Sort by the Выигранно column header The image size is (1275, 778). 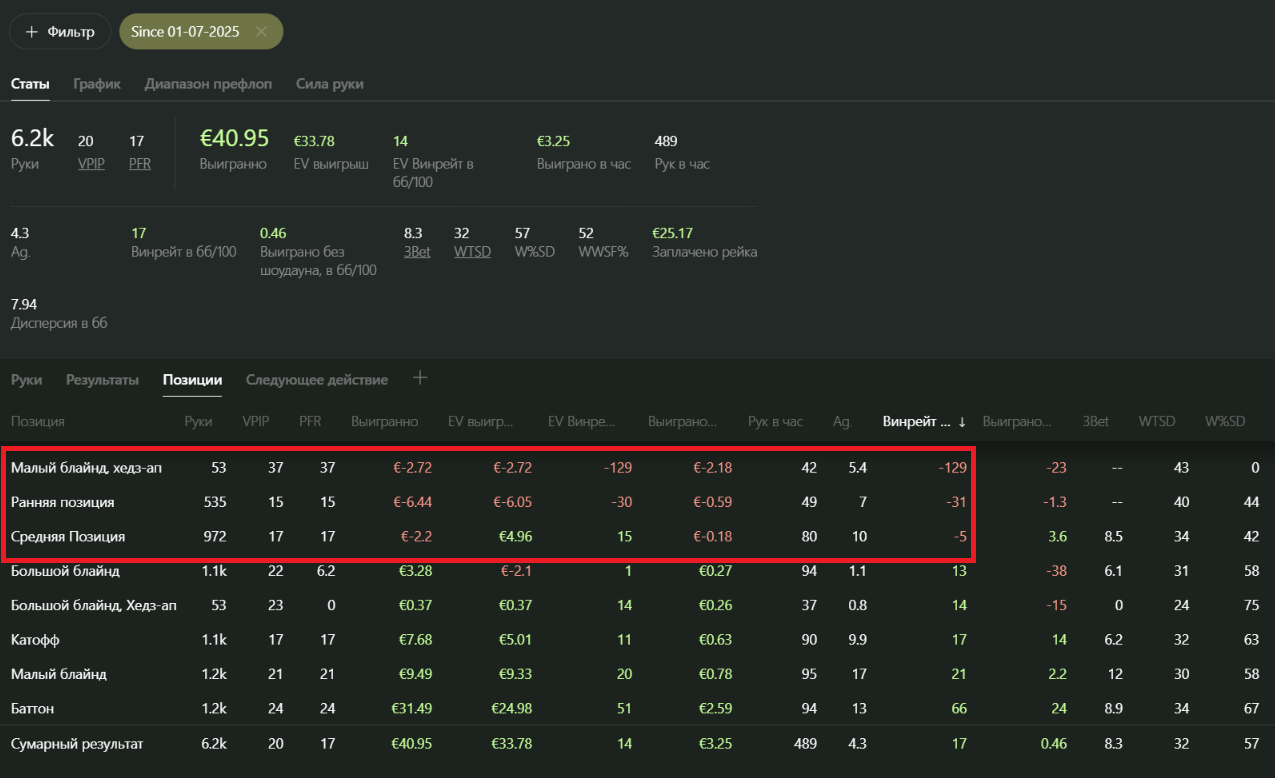(385, 422)
